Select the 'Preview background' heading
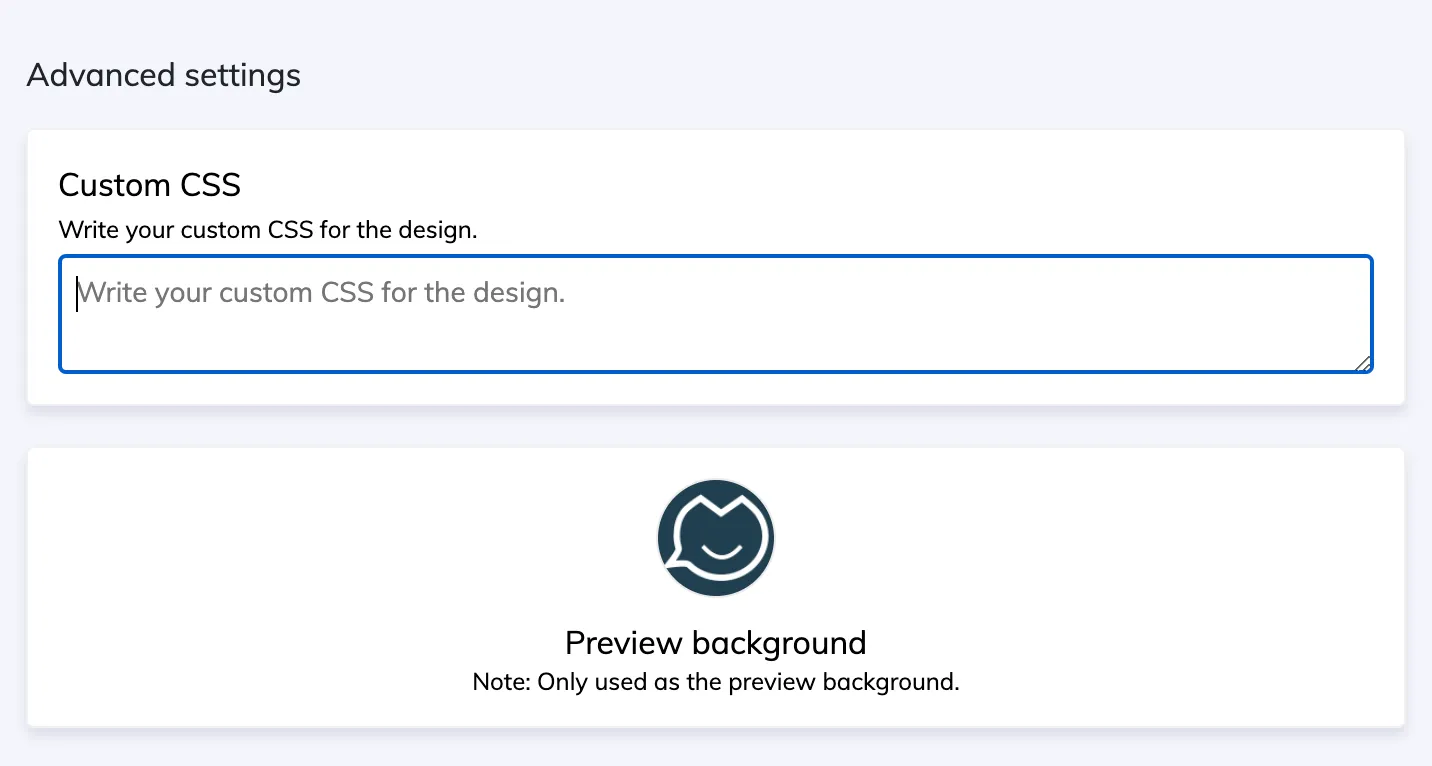This screenshot has height=766, width=1432. tap(716, 642)
